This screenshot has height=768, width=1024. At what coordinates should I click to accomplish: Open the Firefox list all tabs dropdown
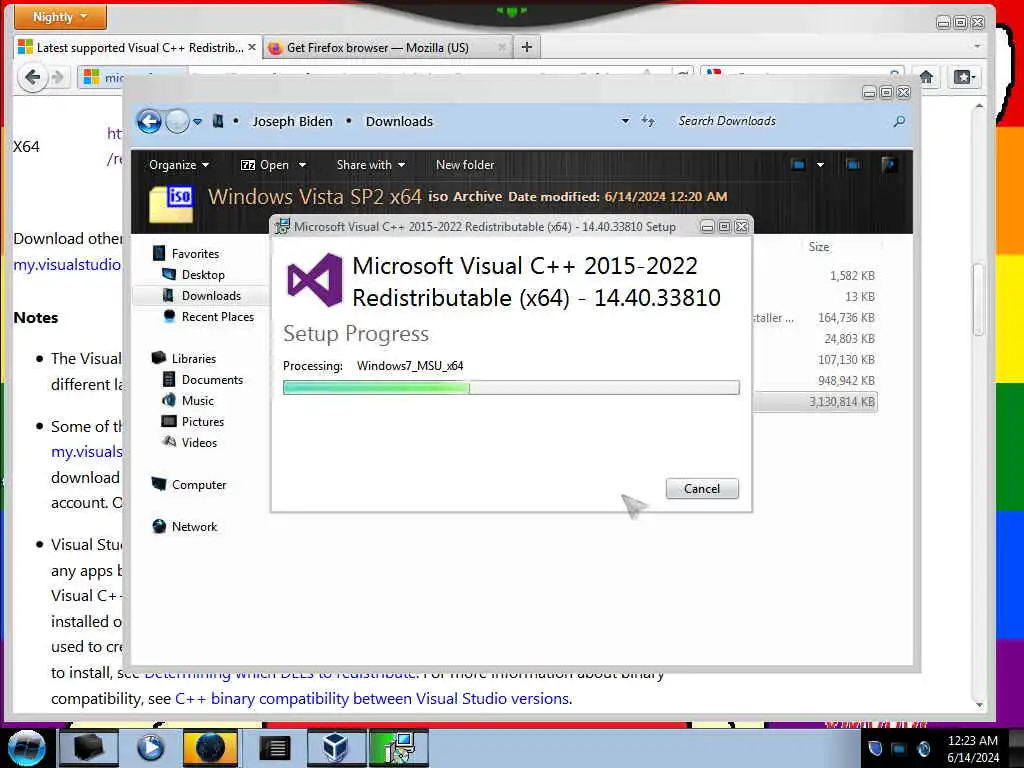click(x=977, y=47)
